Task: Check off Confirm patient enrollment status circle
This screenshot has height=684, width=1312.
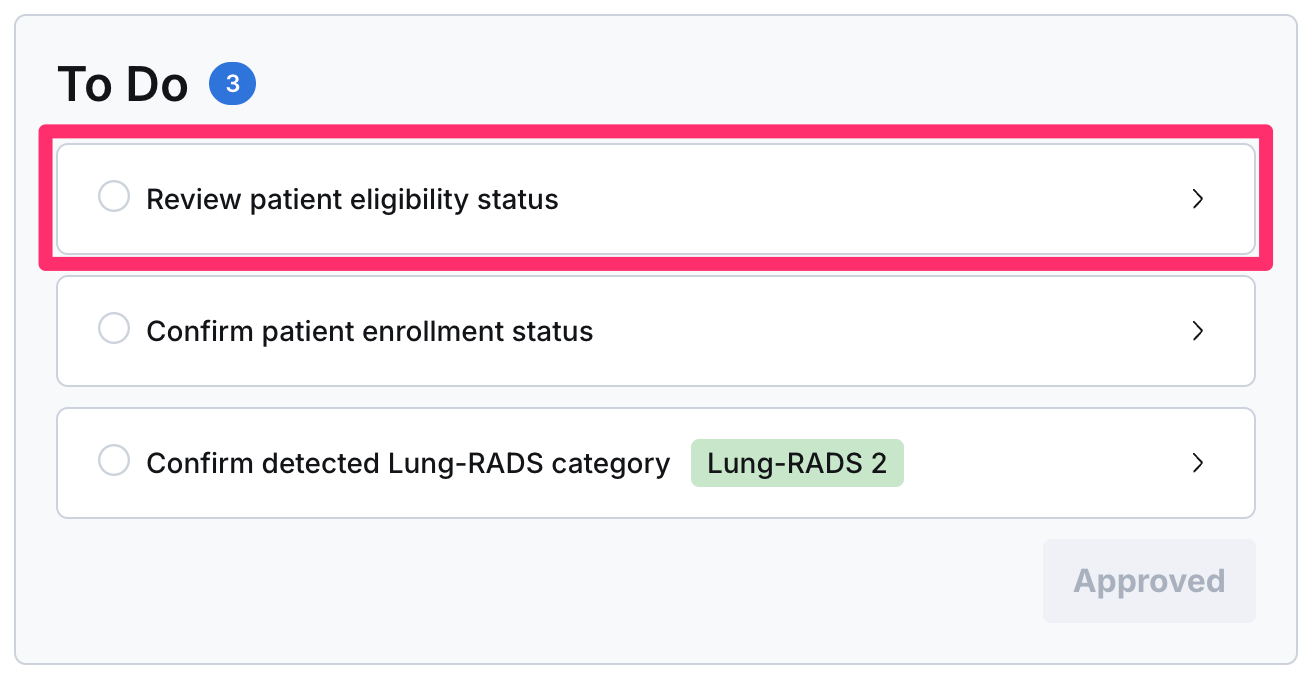Action: point(114,329)
